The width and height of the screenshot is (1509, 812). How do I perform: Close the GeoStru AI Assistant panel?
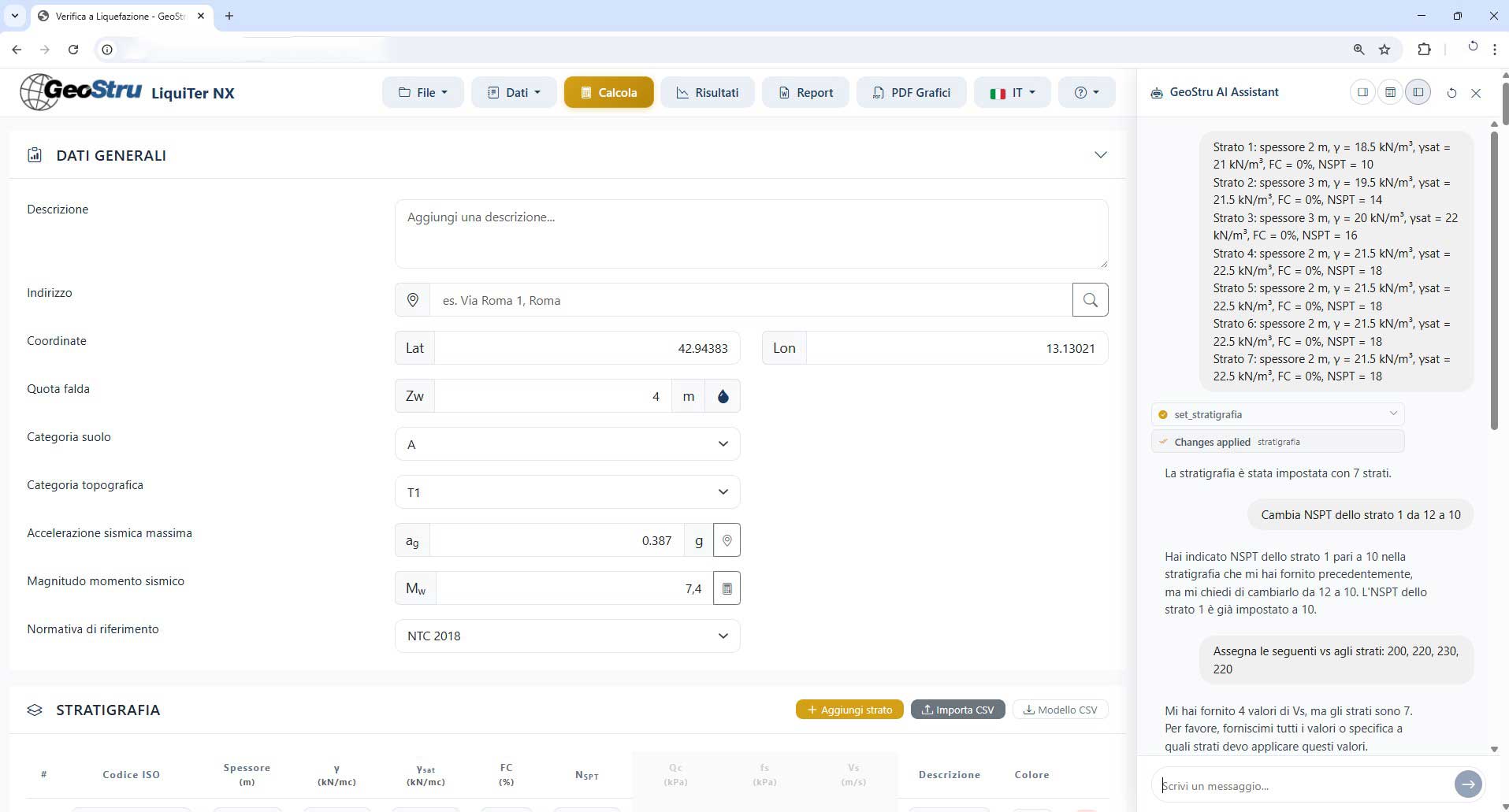(x=1476, y=93)
